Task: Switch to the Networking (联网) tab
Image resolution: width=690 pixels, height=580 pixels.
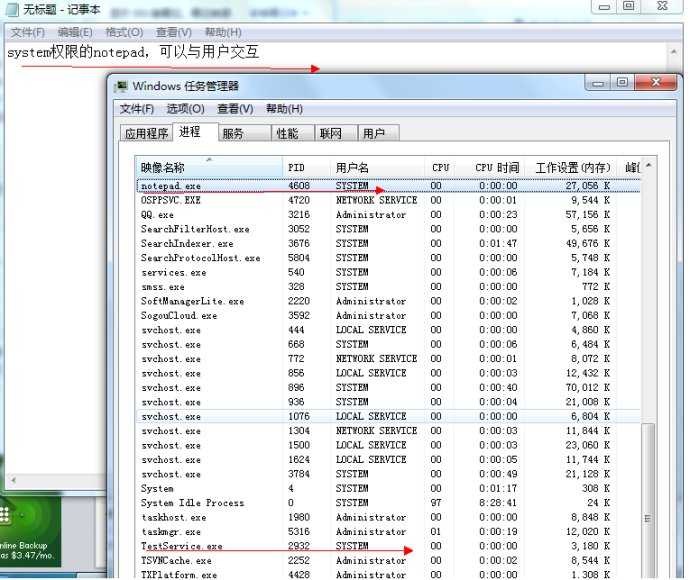Action: pos(336,133)
